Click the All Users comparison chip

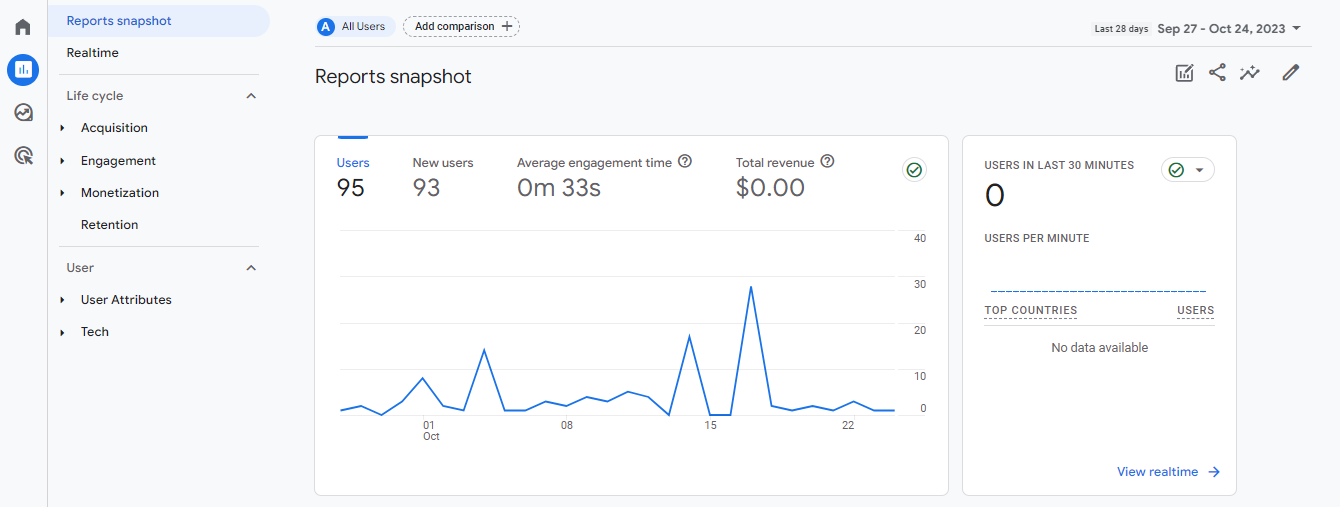(356, 27)
